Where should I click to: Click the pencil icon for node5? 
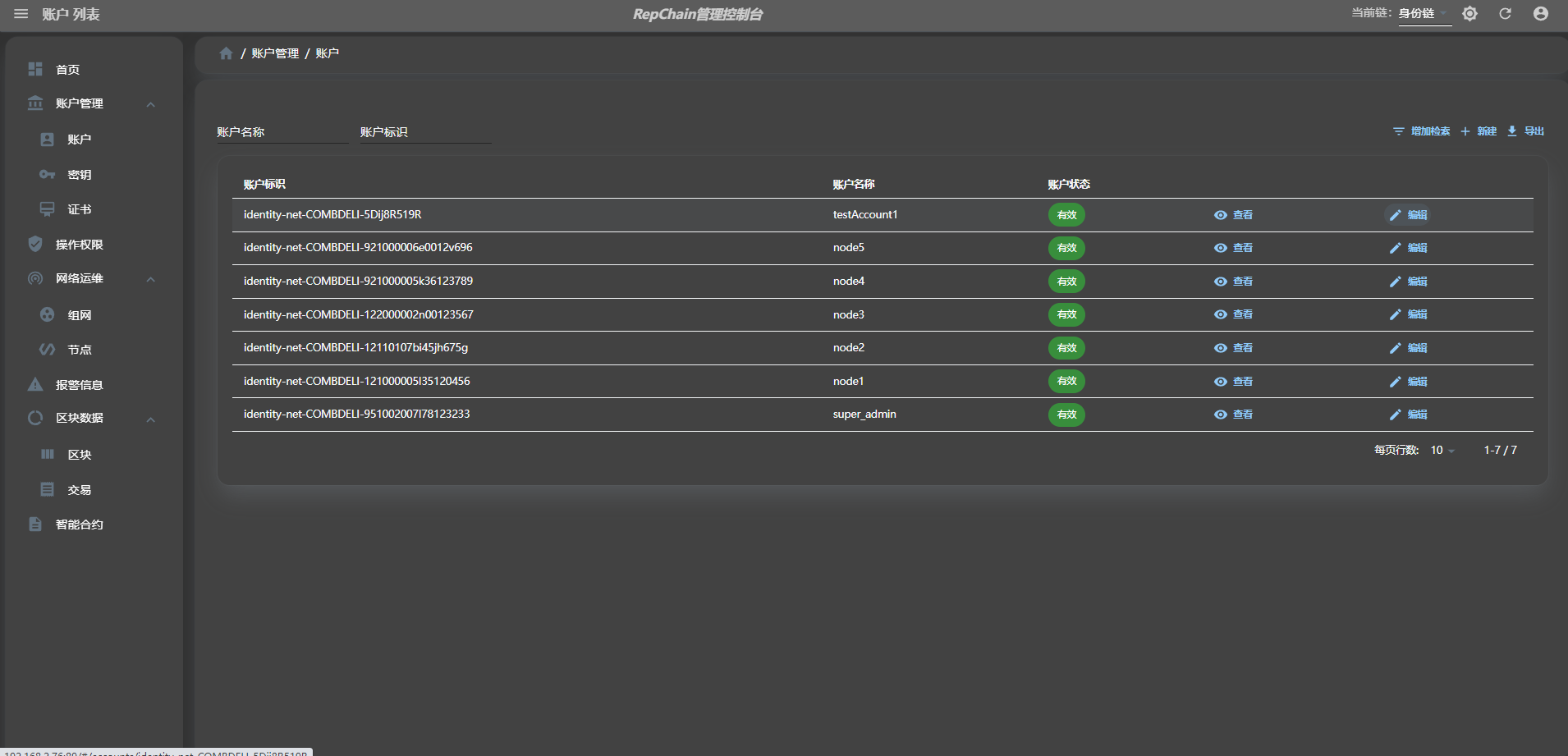tap(1395, 248)
